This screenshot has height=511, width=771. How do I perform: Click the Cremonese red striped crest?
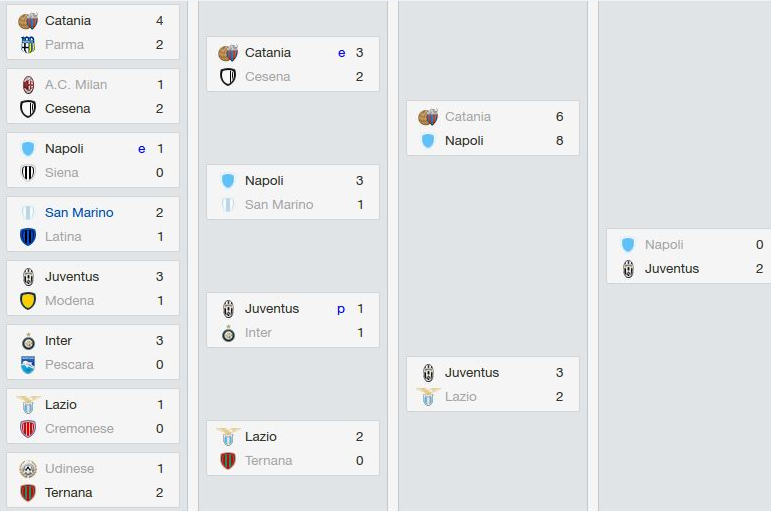pyautogui.click(x=28, y=428)
